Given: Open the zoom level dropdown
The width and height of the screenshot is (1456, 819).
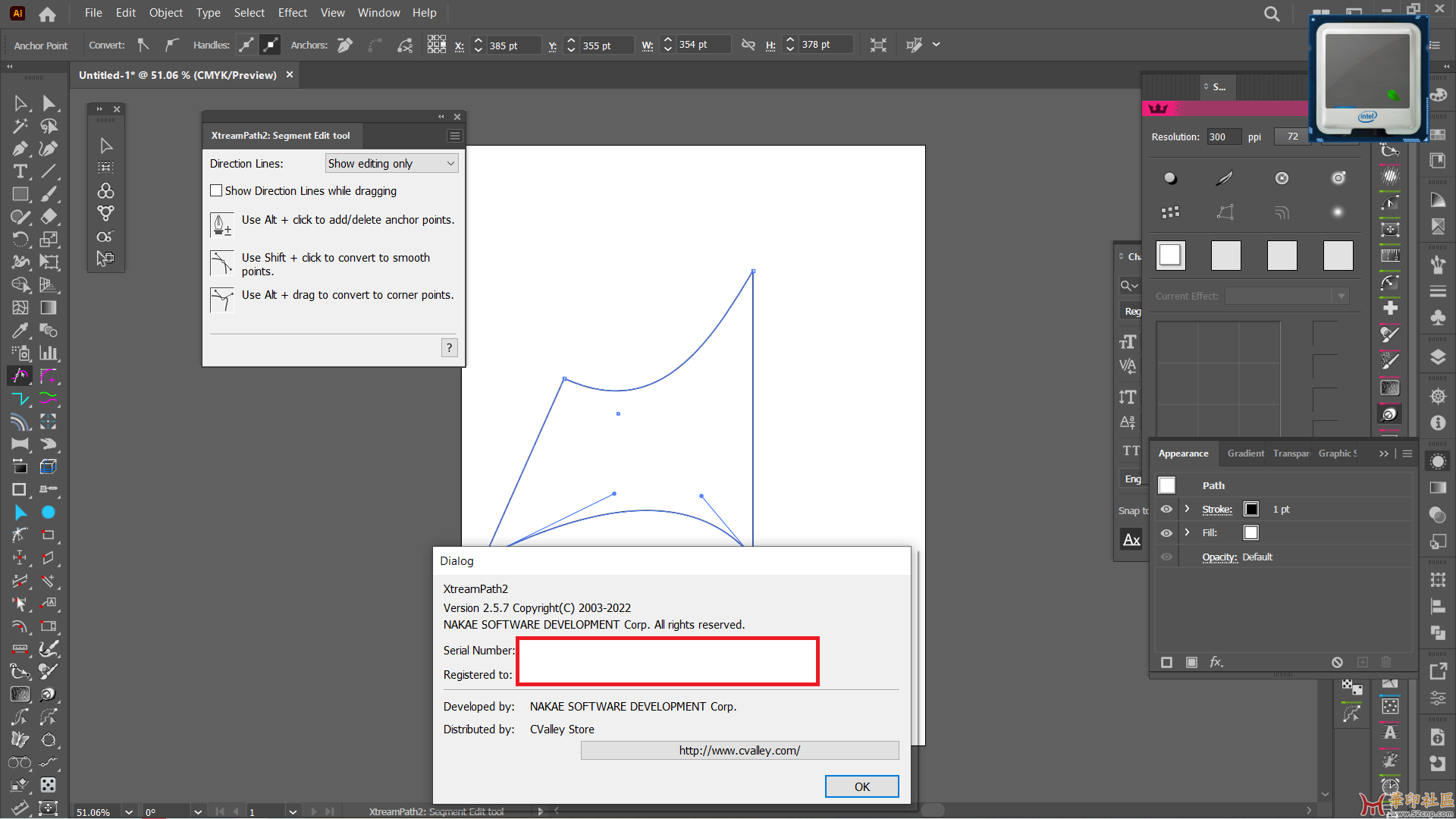Looking at the screenshot, I should (x=129, y=811).
